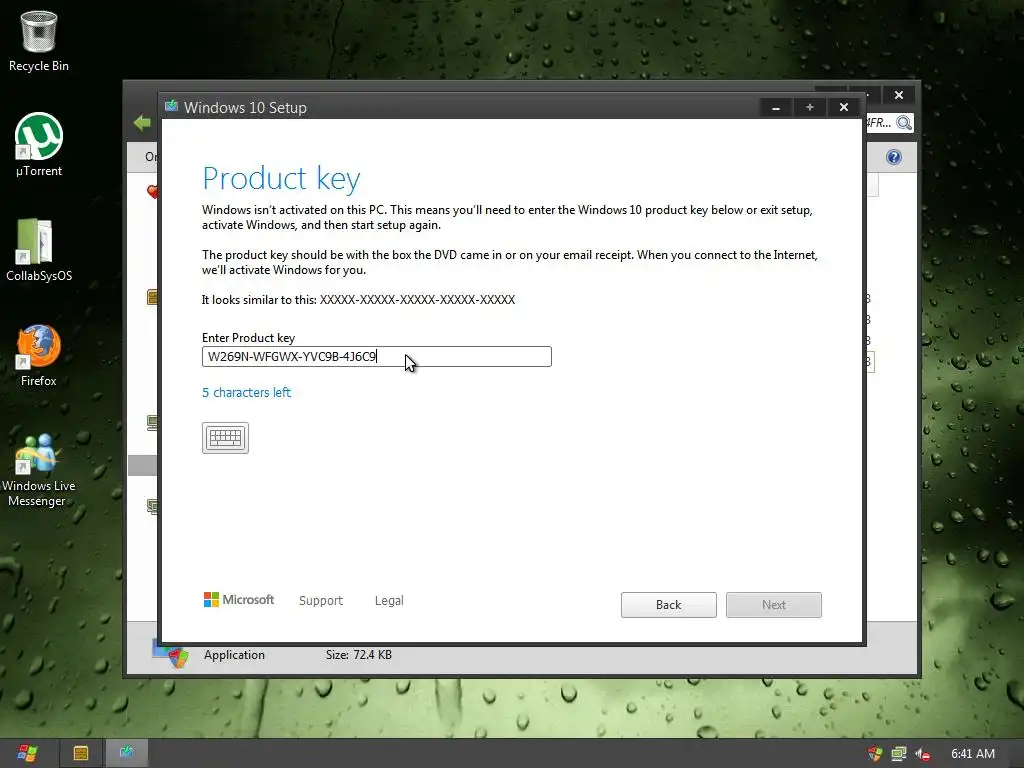
Task: Launch the Firefox desktop shortcut
Action: point(39,356)
